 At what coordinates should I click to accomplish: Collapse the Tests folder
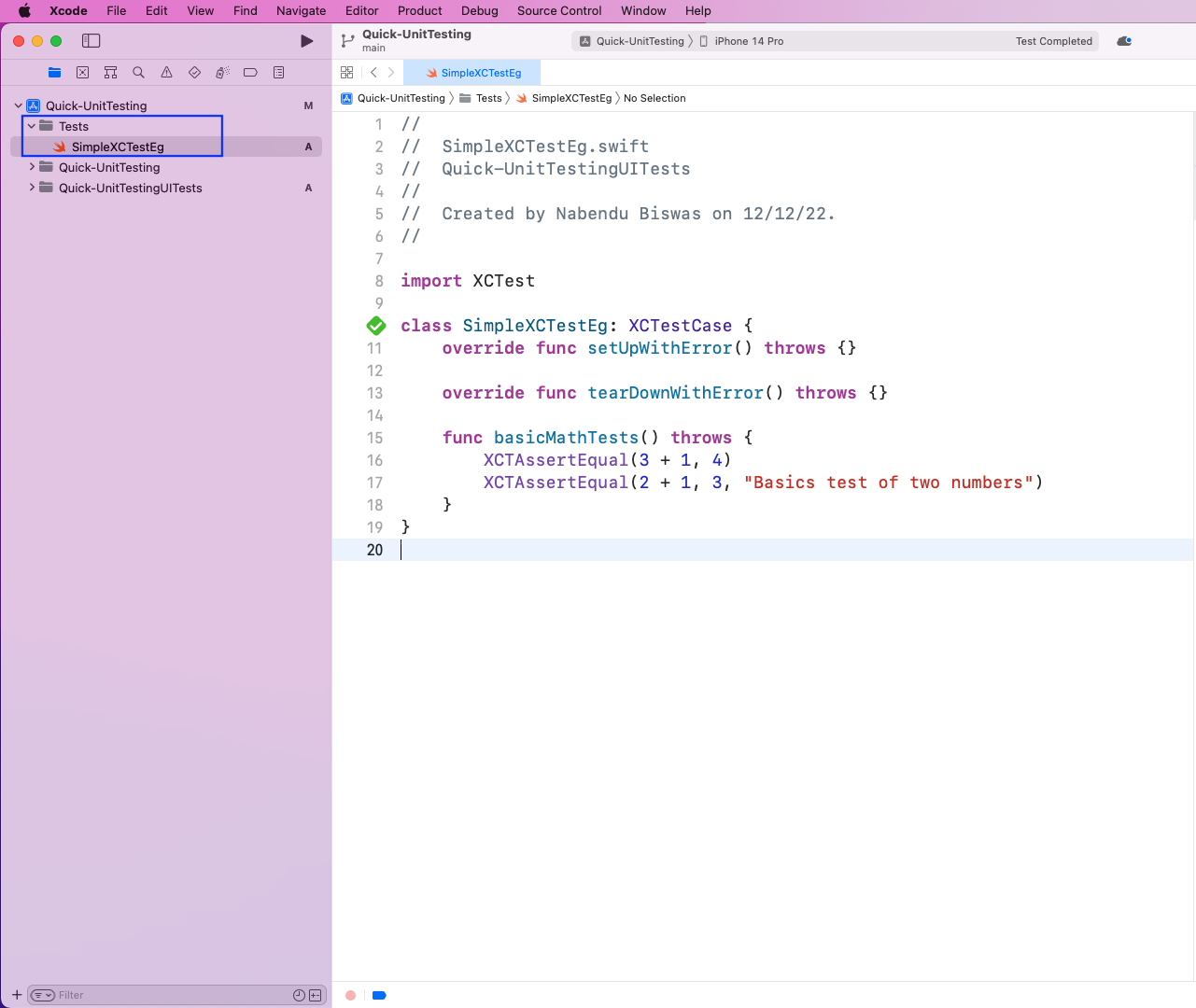pos(31,126)
